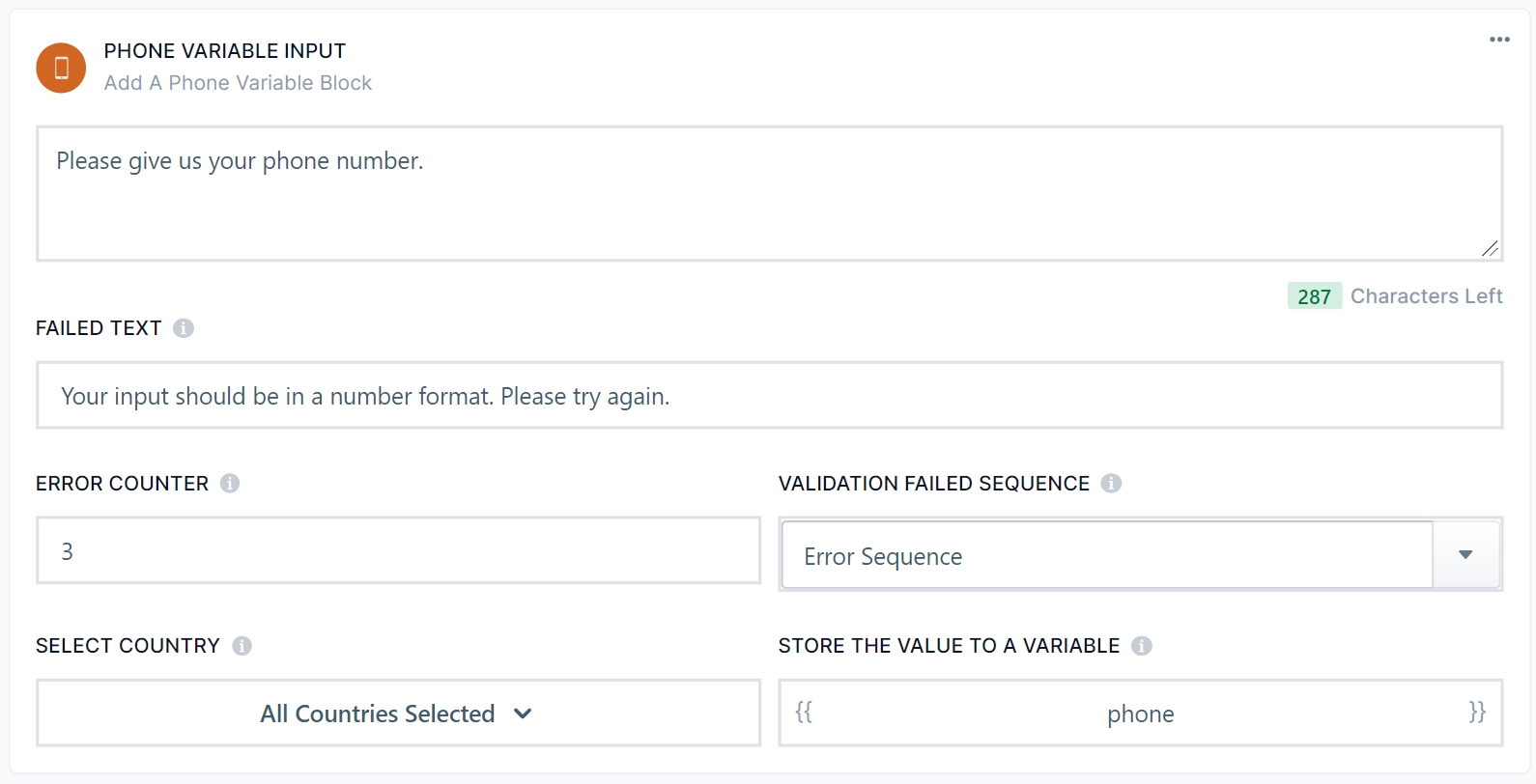Click the Select Country info icon

coord(242,646)
